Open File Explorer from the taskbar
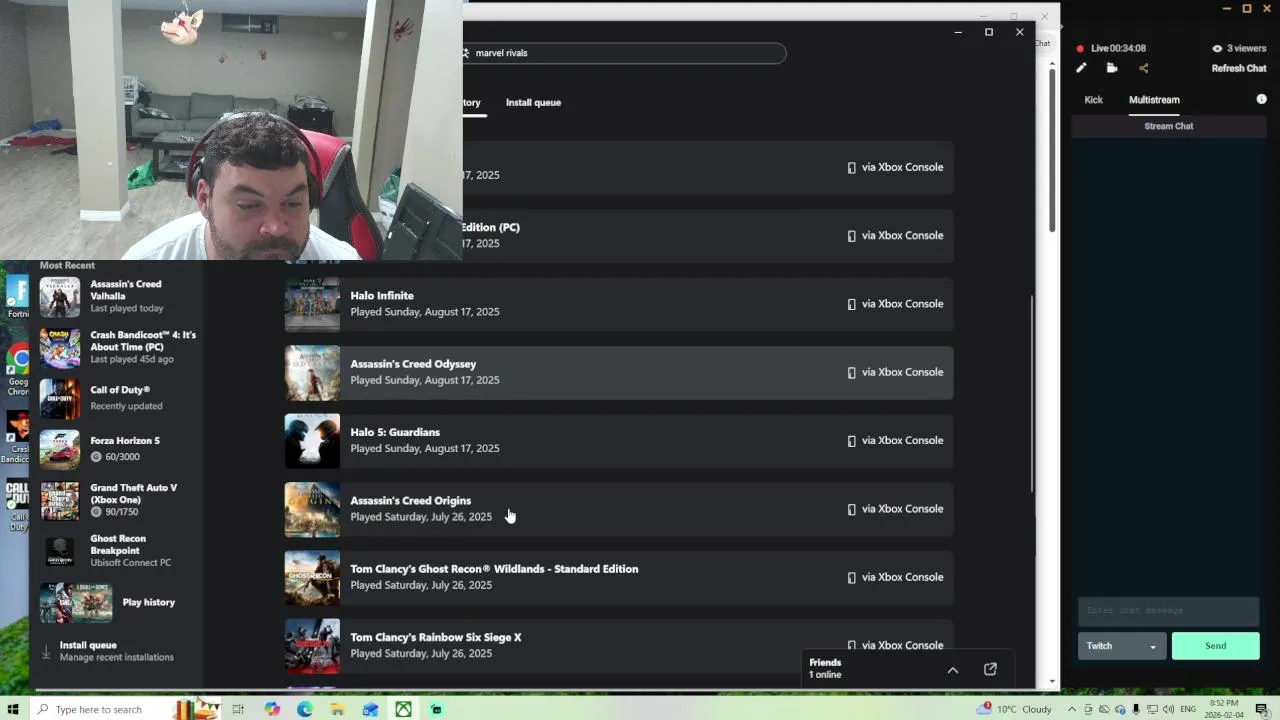Screen dimensions: 1280x720 point(338,709)
